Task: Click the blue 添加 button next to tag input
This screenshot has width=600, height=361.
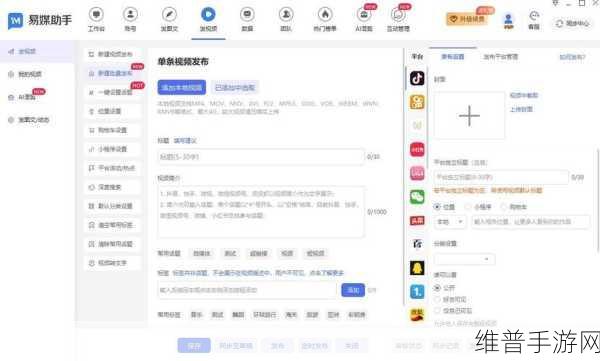Action: tap(353, 290)
